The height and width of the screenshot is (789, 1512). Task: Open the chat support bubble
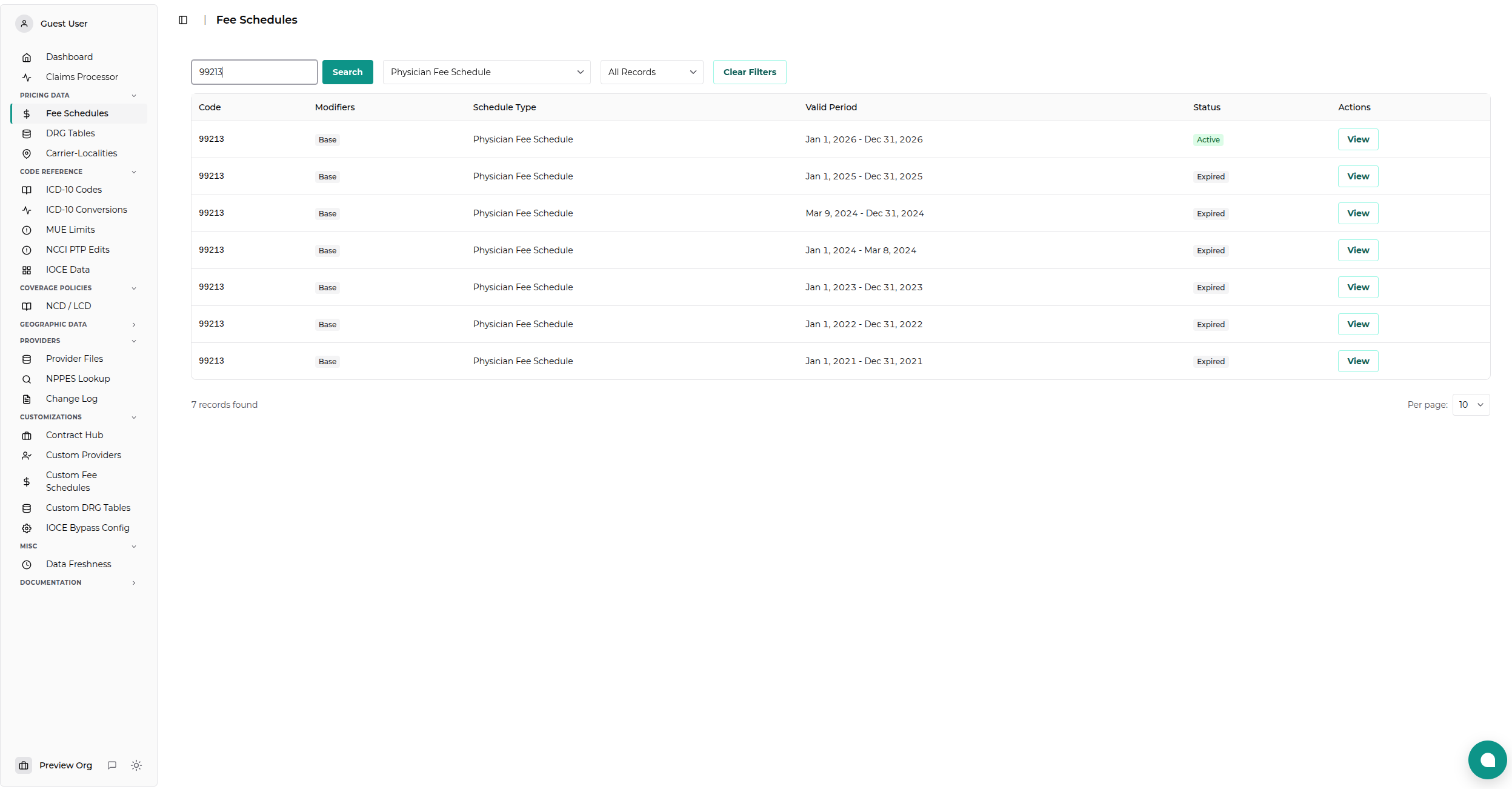point(1487,760)
